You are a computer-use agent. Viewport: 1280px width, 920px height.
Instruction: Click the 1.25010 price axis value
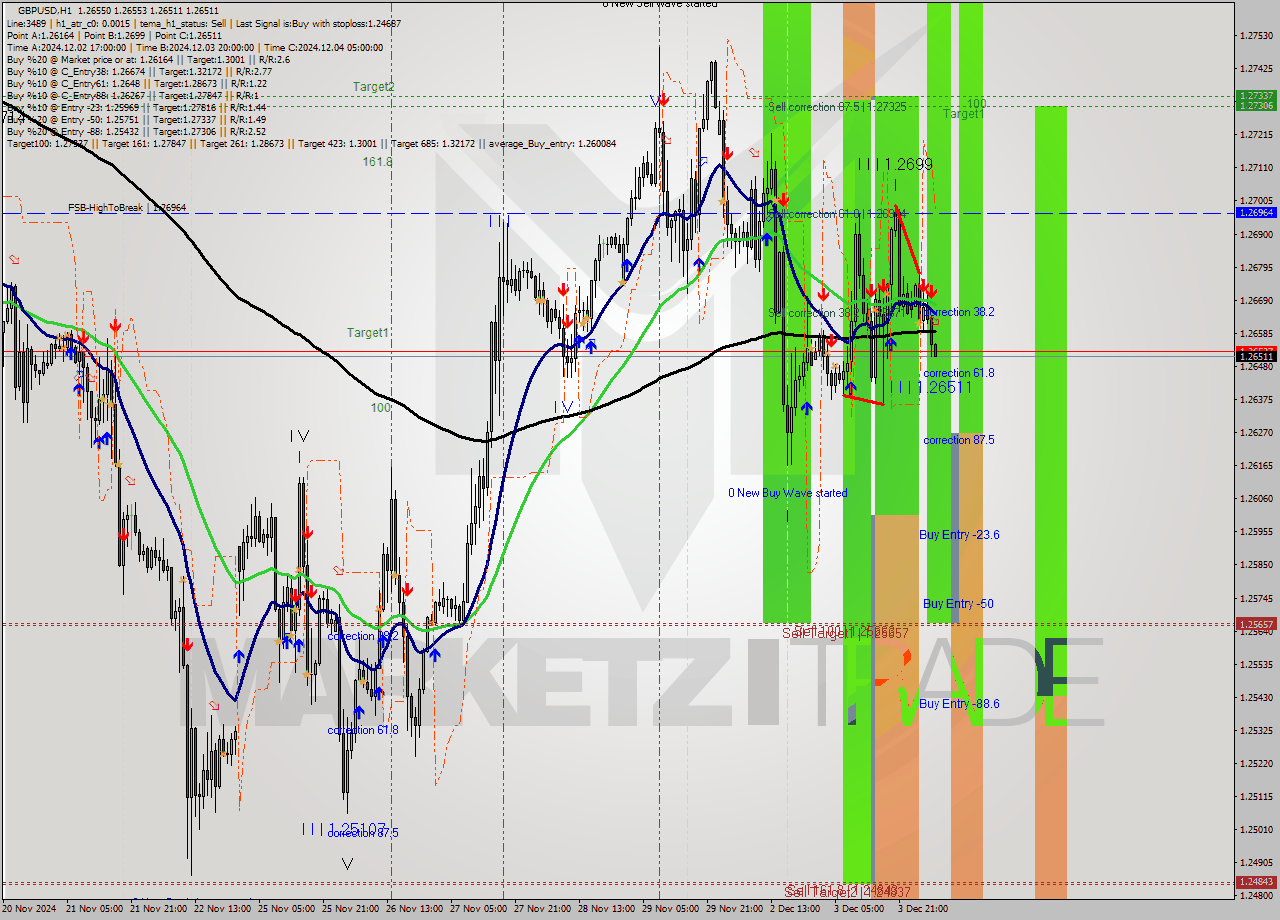1255,830
